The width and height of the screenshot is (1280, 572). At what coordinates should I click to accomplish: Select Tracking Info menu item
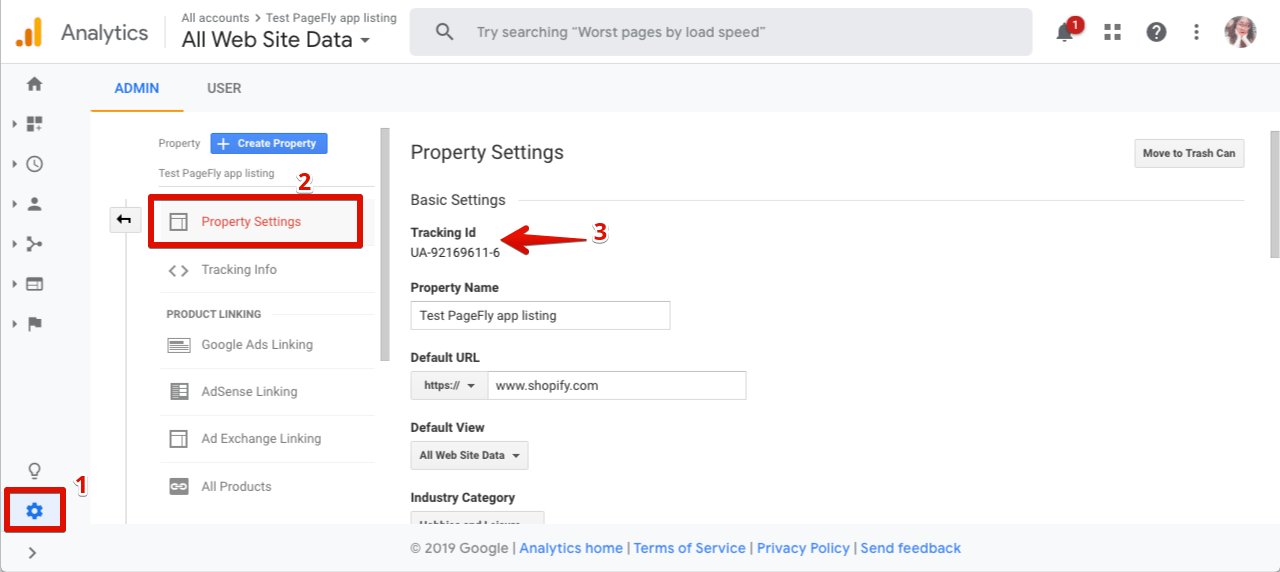pos(267,270)
